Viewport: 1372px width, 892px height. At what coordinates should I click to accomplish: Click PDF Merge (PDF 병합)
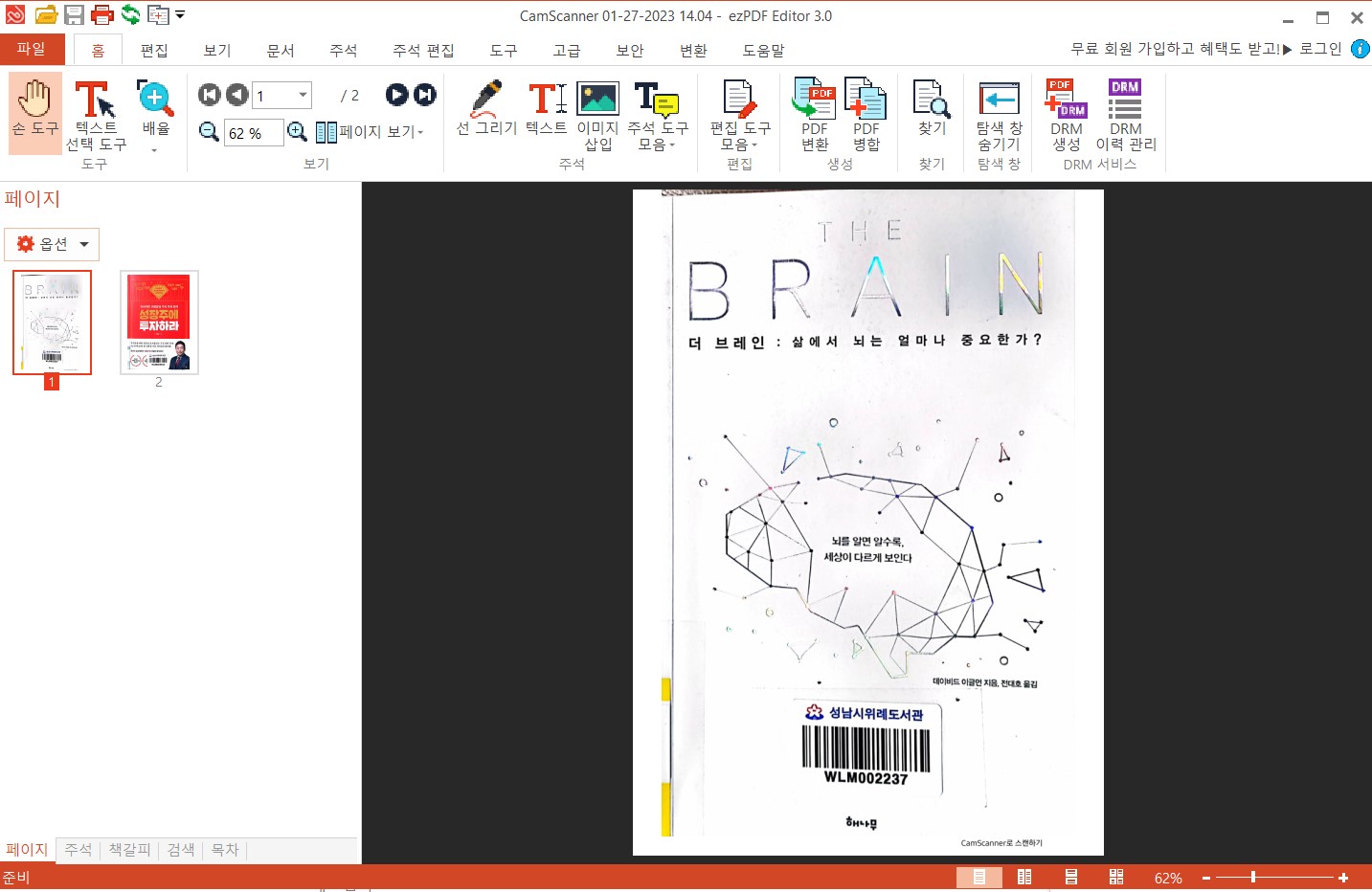(866, 115)
